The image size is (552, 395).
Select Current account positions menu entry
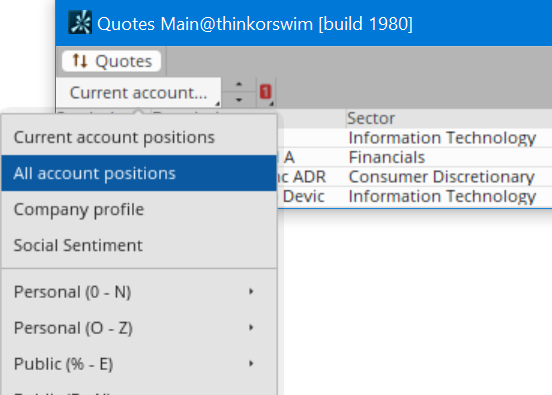(x=139, y=137)
